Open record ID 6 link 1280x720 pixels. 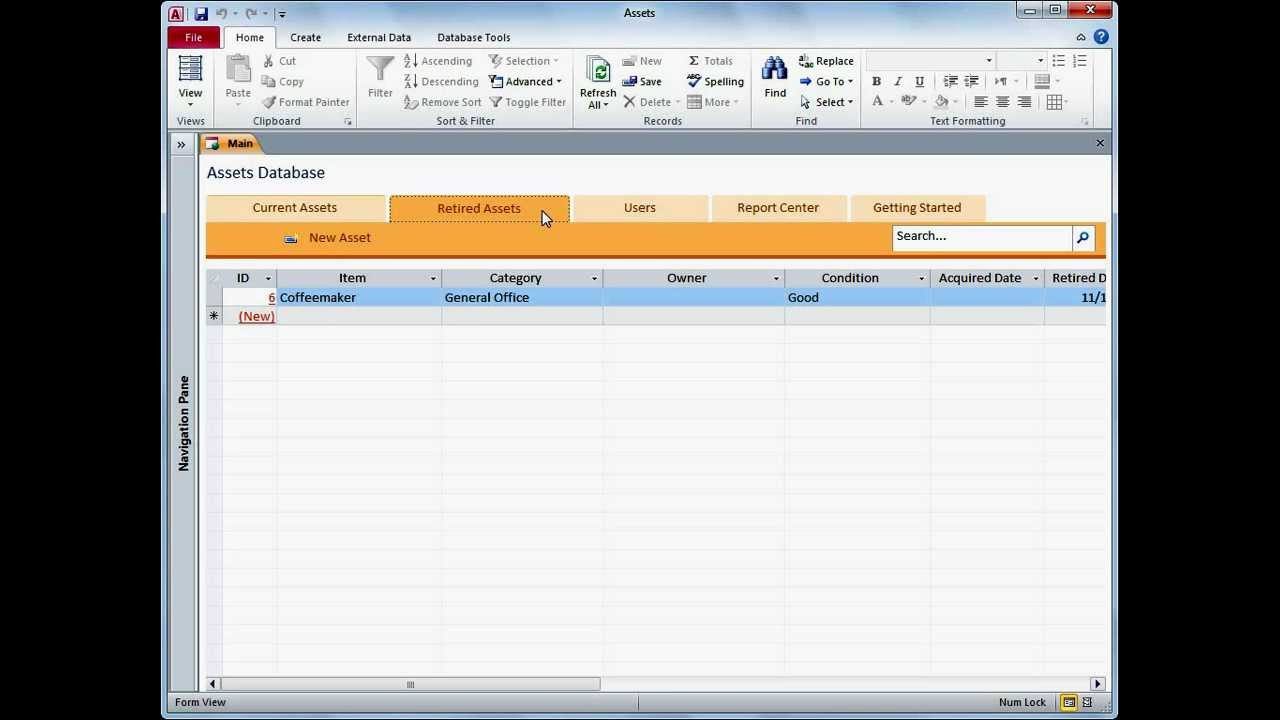(x=271, y=298)
